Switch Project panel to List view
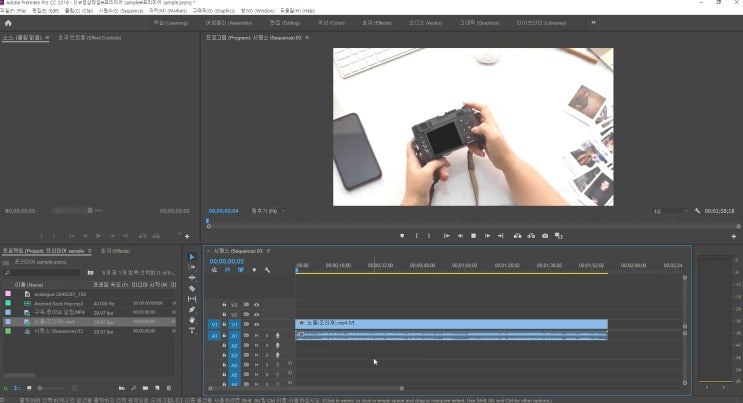743x403 pixels. pyautogui.click(x=17, y=388)
